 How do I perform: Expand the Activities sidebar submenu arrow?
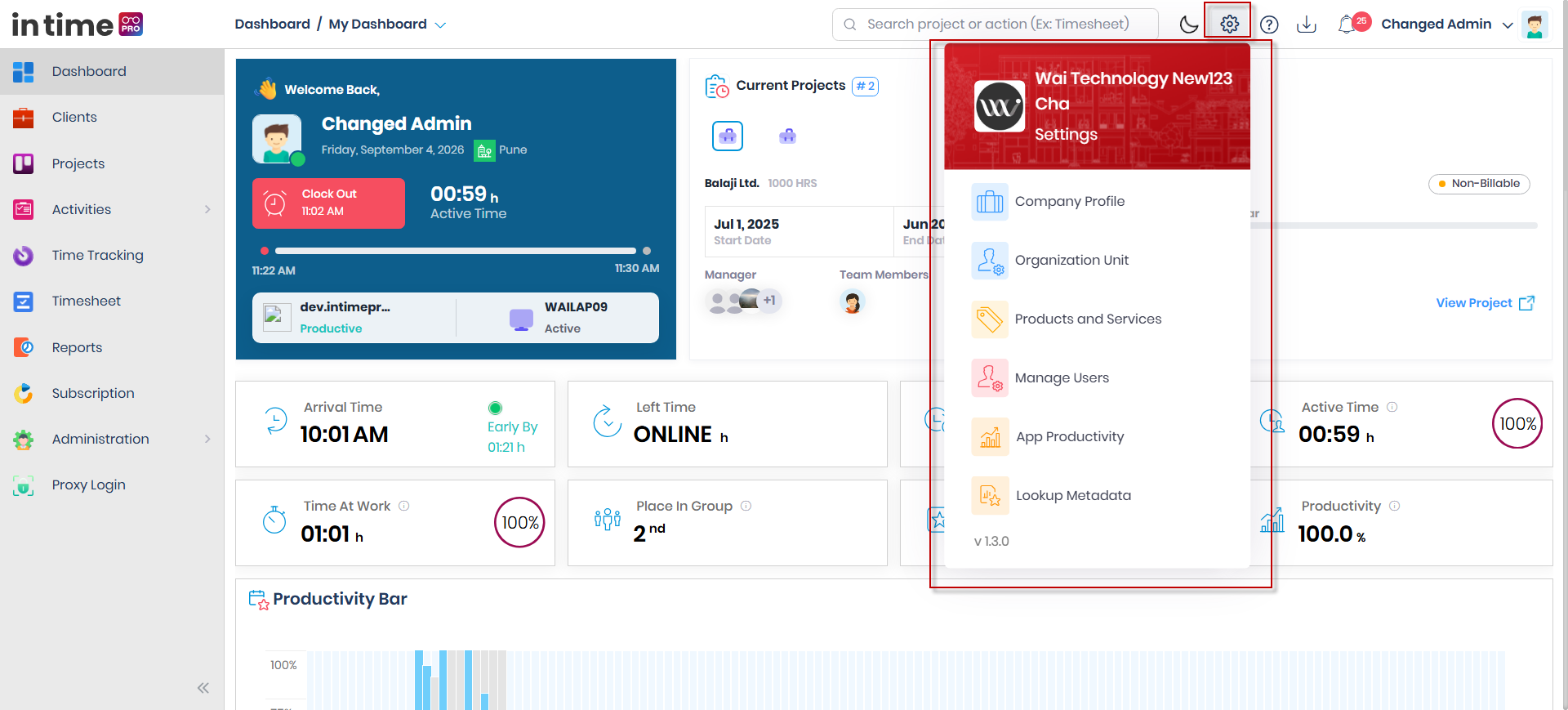coord(207,209)
